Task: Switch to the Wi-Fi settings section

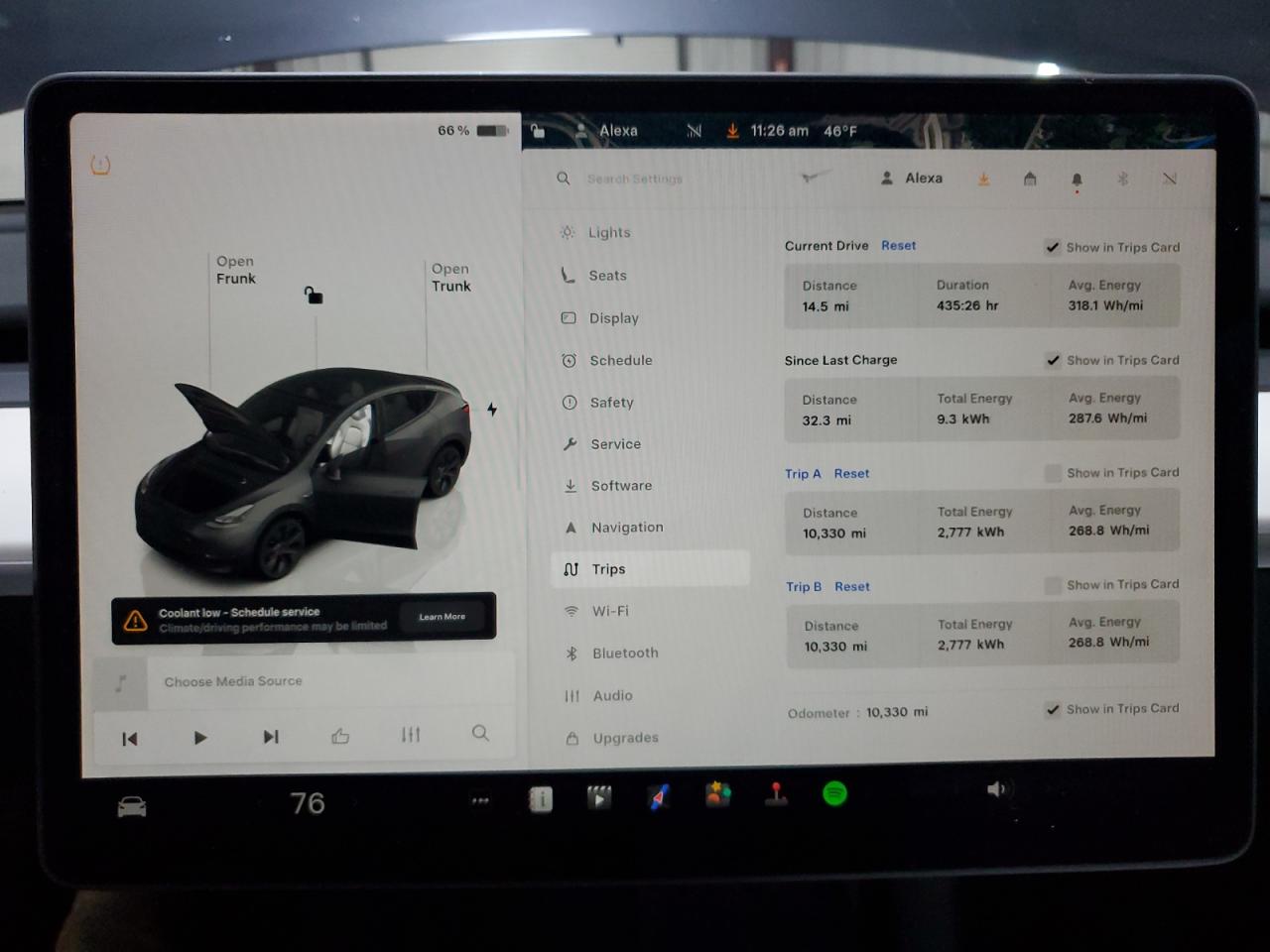Action: 612,611
